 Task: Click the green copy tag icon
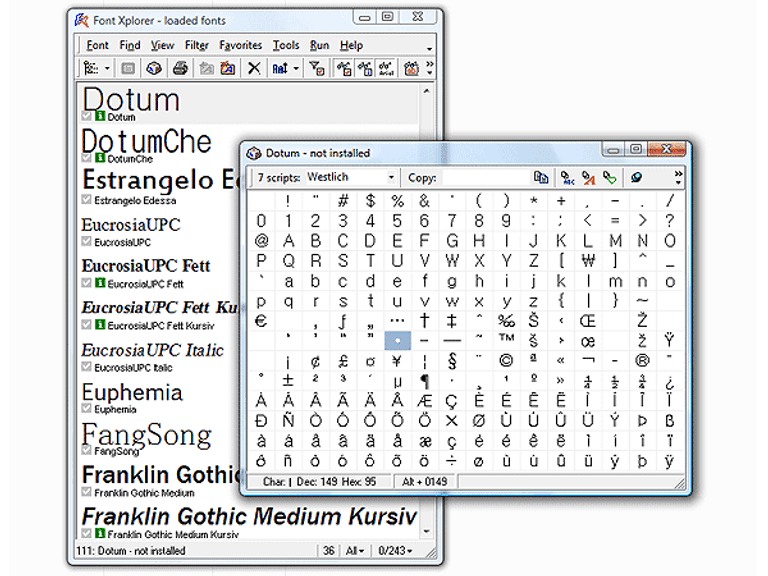tap(609, 177)
